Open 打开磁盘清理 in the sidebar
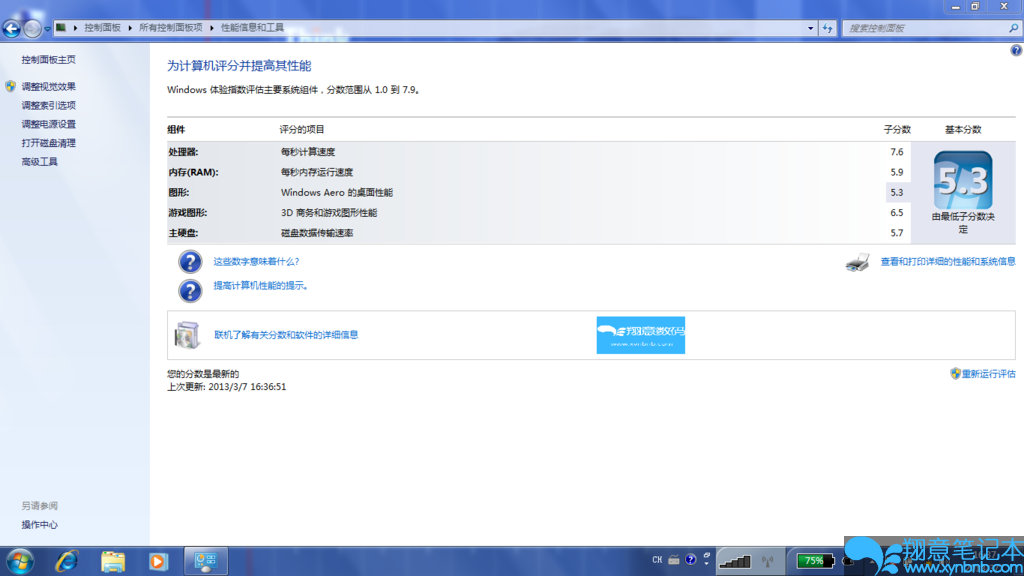This screenshot has height=576, width=1024. point(48,143)
